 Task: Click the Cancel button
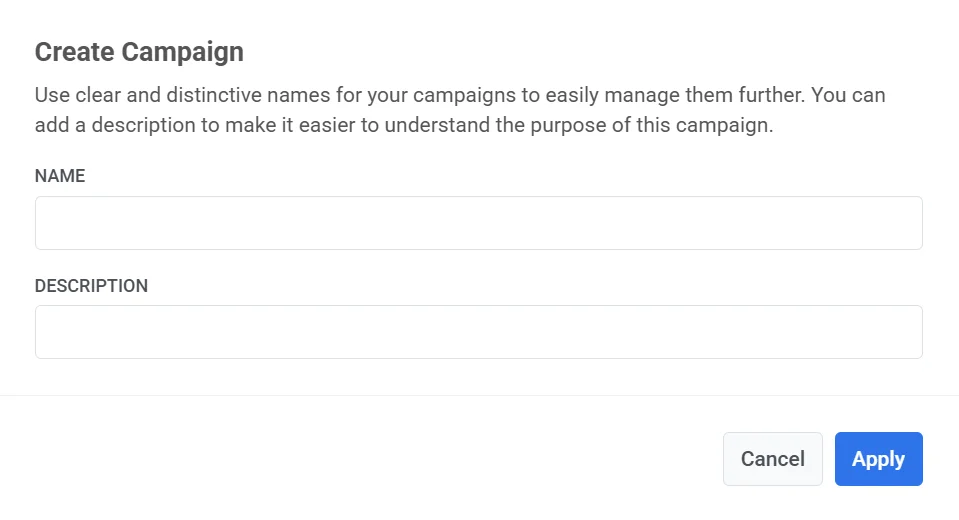tap(772, 459)
